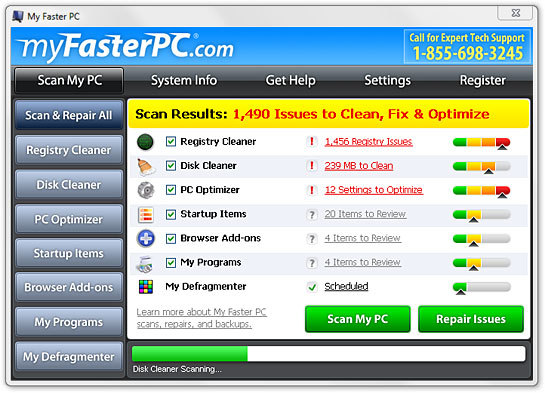Open the Register tab
This screenshot has width=545, height=393.
pyautogui.click(x=482, y=80)
